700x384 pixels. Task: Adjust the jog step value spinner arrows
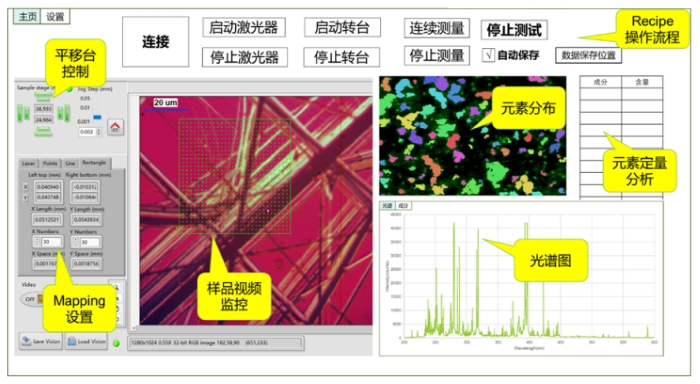click(x=99, y=132)
